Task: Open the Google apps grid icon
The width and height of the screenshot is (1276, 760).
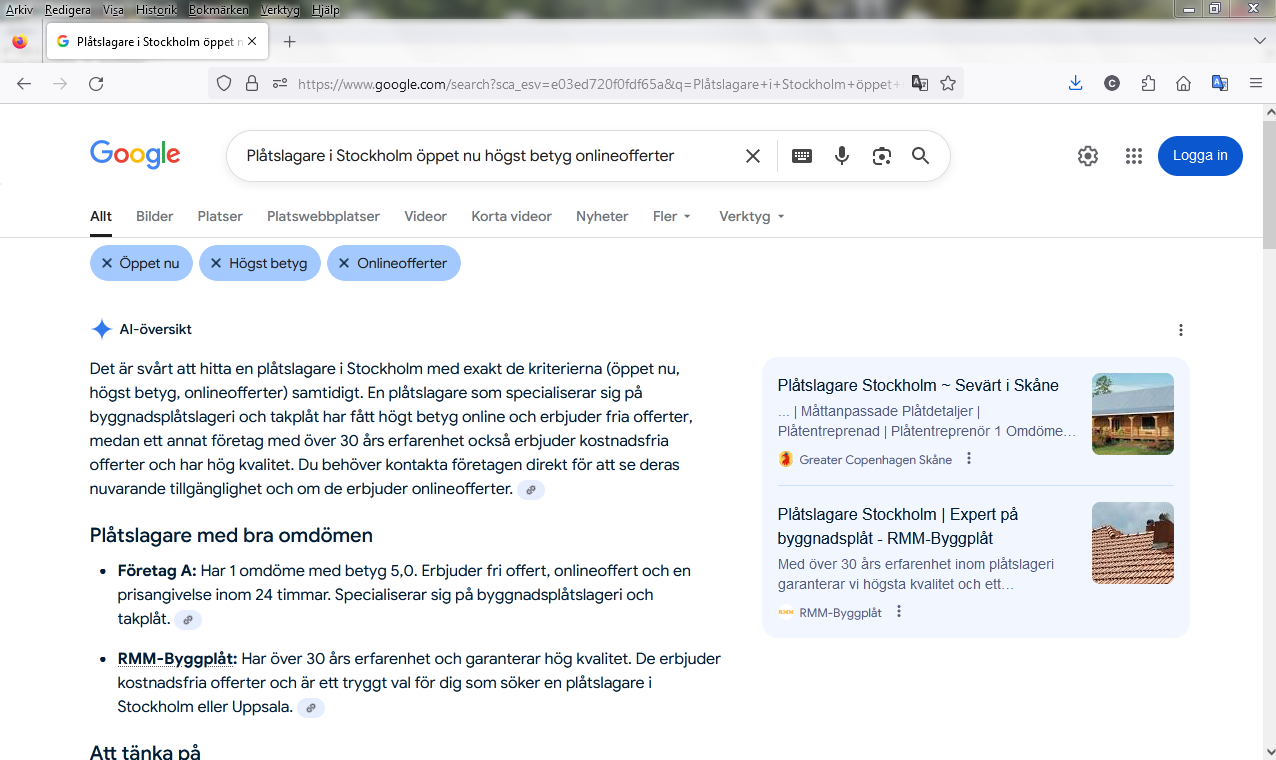Action: click(x=1133, y=156)
